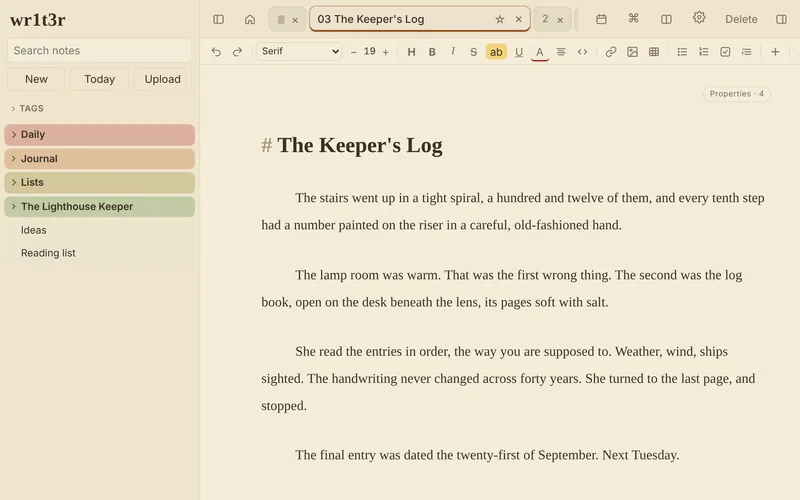The image size is (800, 500).
Task: Click the paragraph starting 'The lamp room'
Action: coord(502,289)
